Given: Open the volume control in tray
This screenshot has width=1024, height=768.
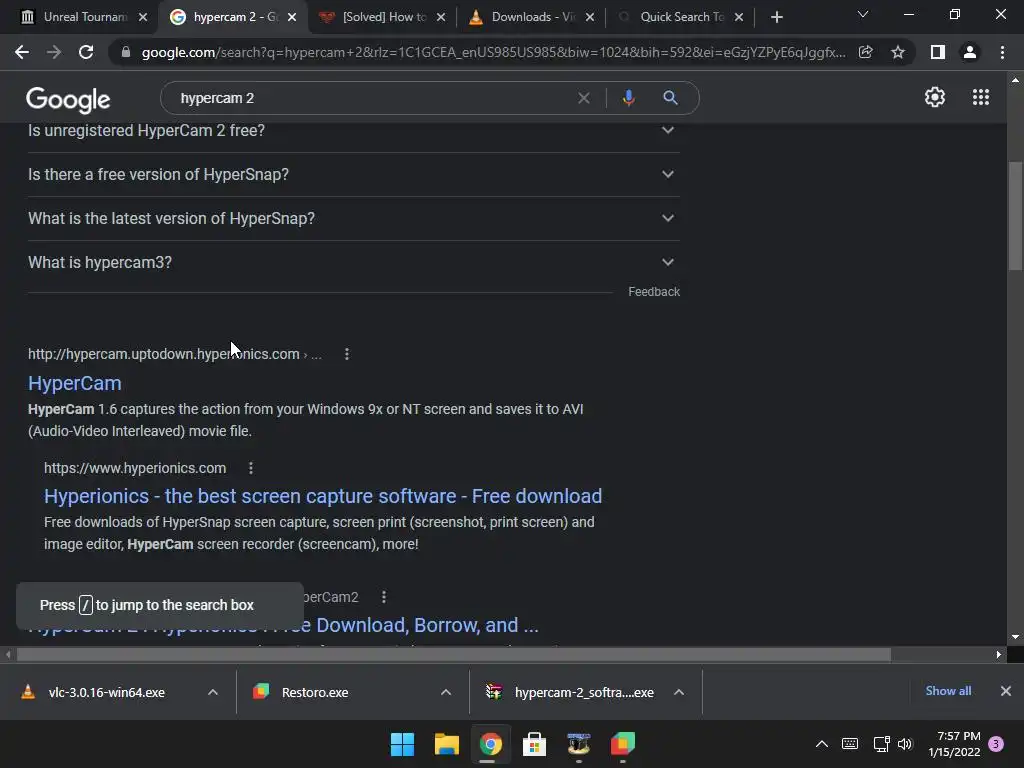Looking at the screenshot, I should pyautogui.click(x=904, y=744).
